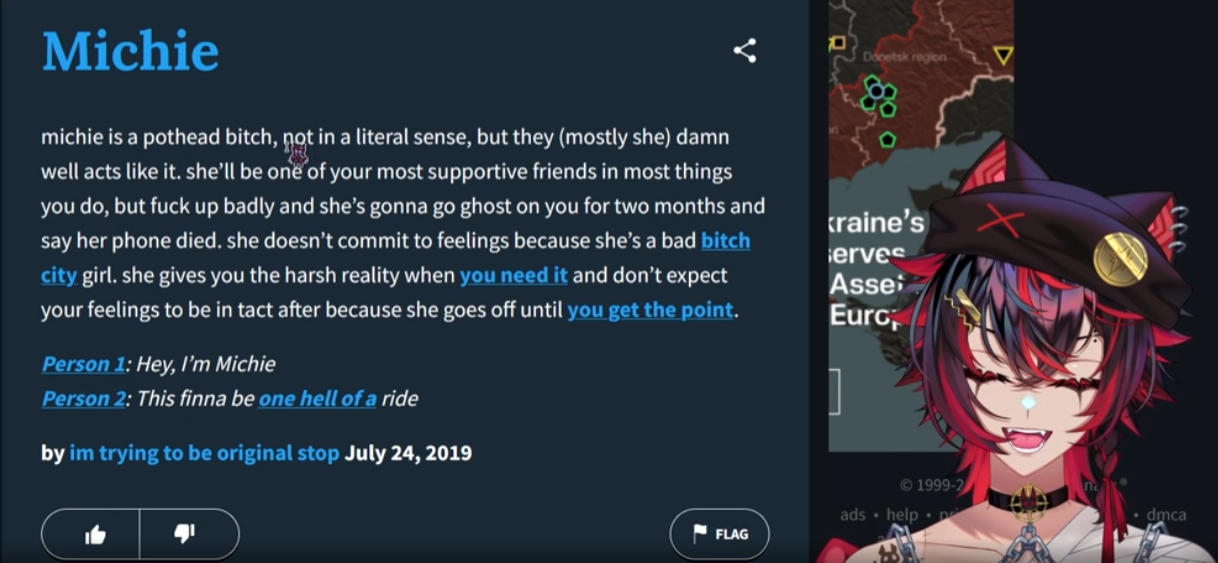This screenshot has height=563, width=1218.
Task: Open the 'dmca' footer link
Action: pos(1166,514)
